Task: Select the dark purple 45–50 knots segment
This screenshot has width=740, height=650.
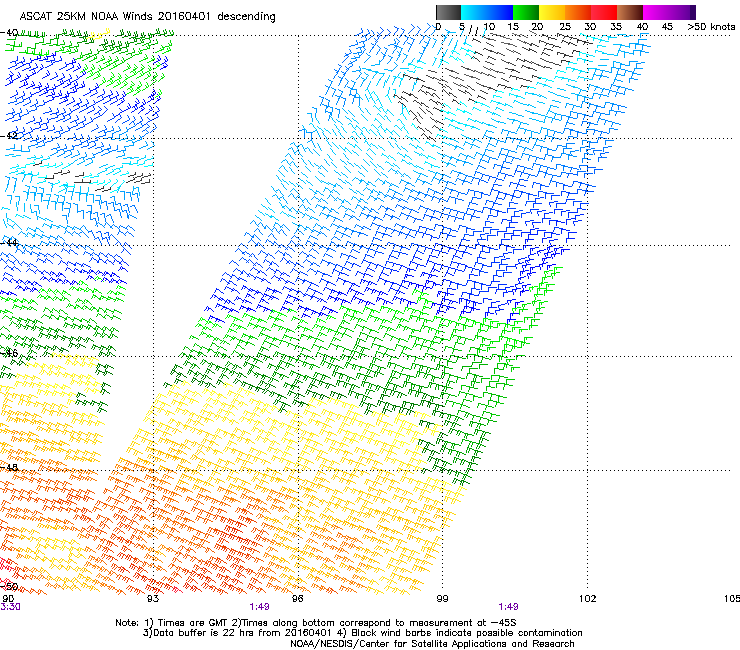Action: pos(682,12)
